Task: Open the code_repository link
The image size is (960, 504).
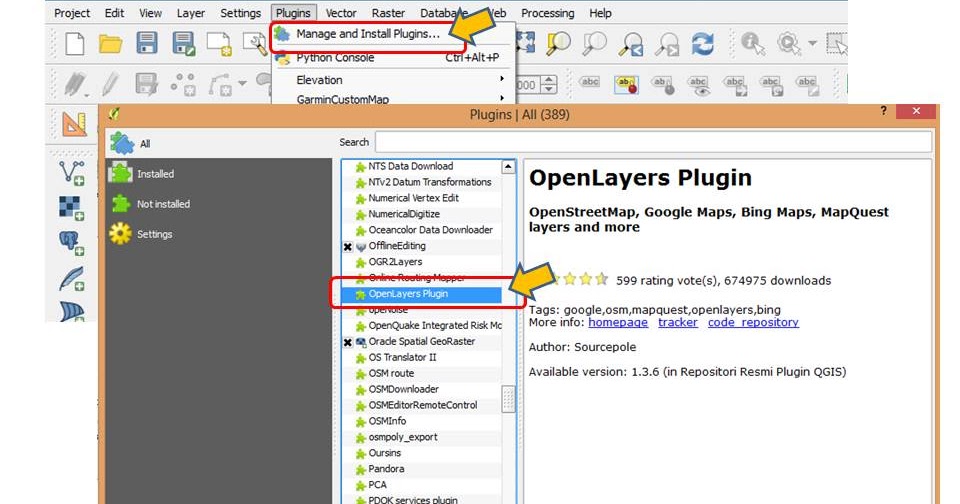Action: click(753, 322)
